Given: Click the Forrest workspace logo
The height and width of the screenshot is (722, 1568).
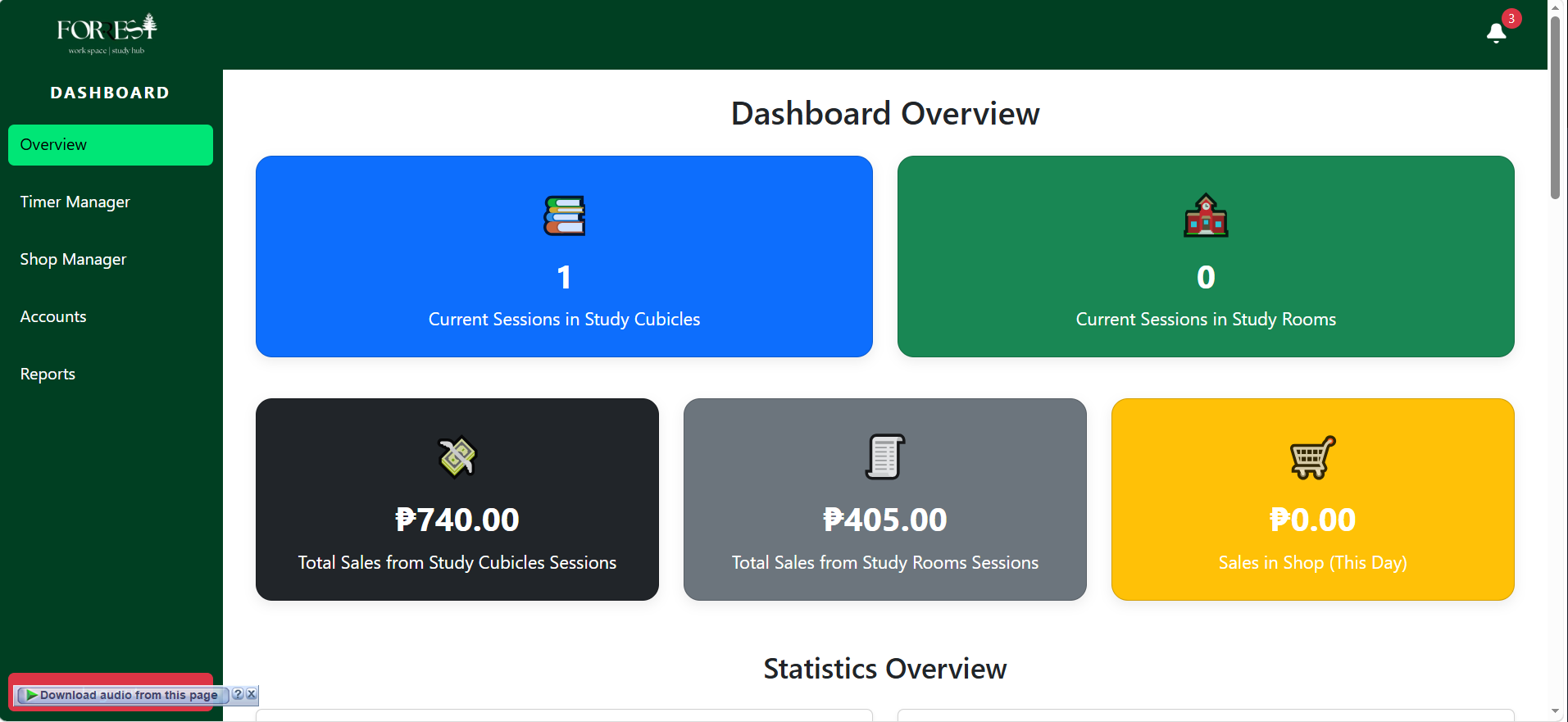Looking at the screenshot, I should [x=107, y=34].
